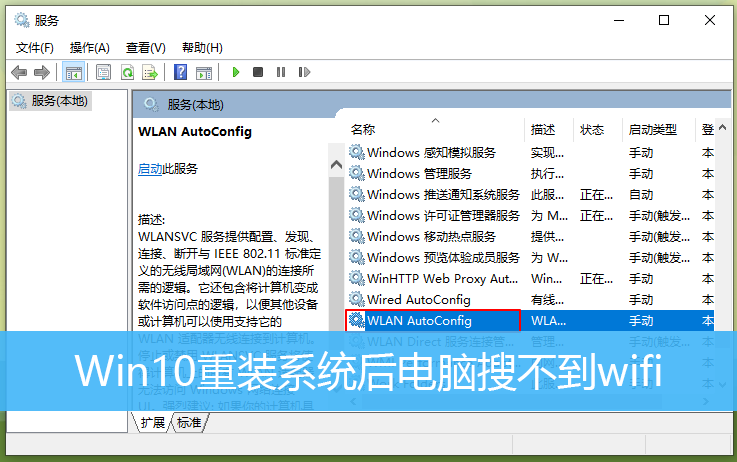Select the WinHTTP Web Proxy Aut... row
The height and width of the screenshot is (462, 737).
[x=531, y=279]
